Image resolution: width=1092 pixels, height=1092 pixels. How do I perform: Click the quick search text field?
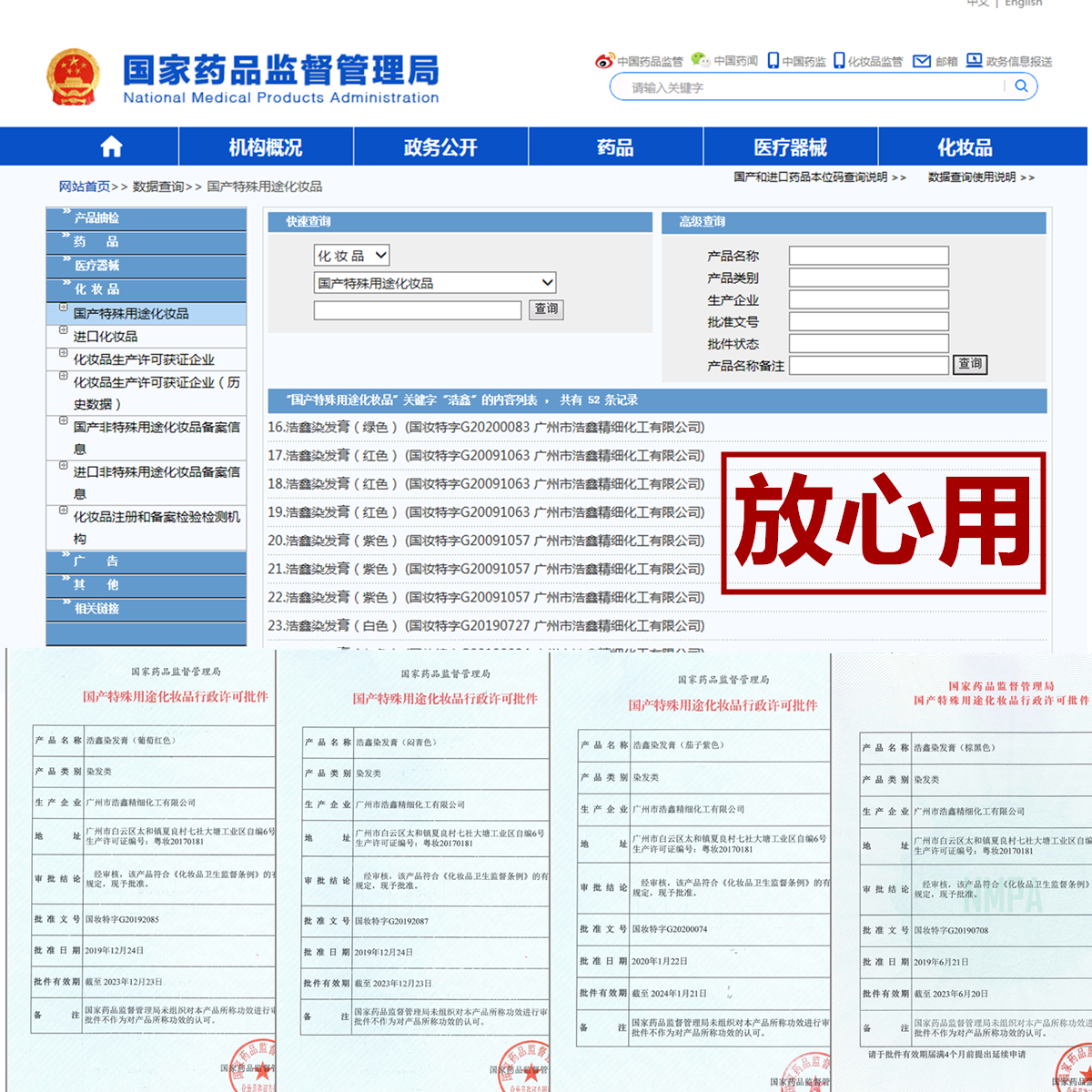click(x=418, y=310)
